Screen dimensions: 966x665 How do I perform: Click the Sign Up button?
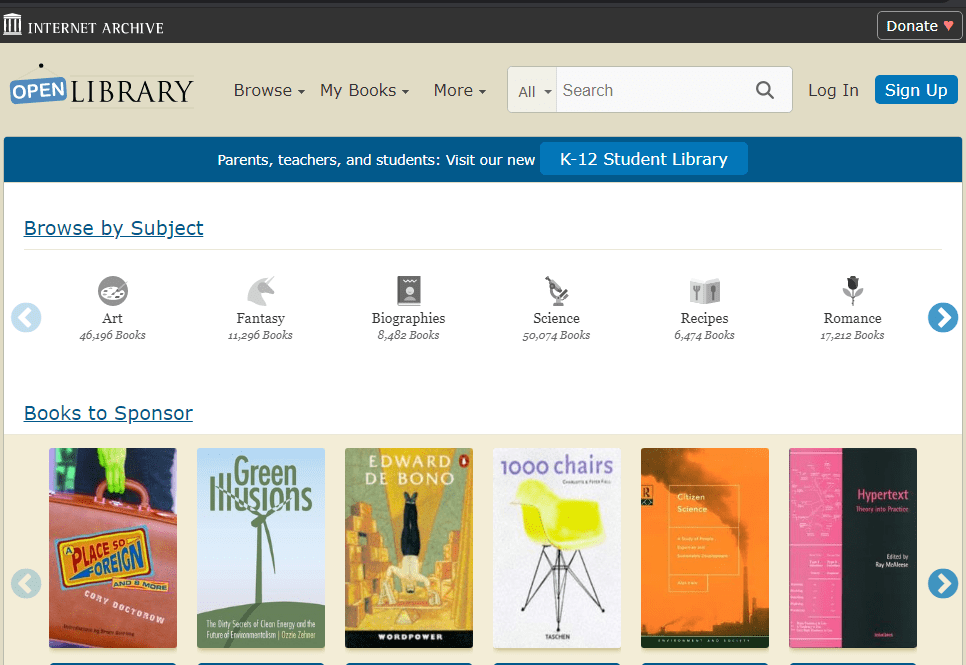(x=916, y=90)
